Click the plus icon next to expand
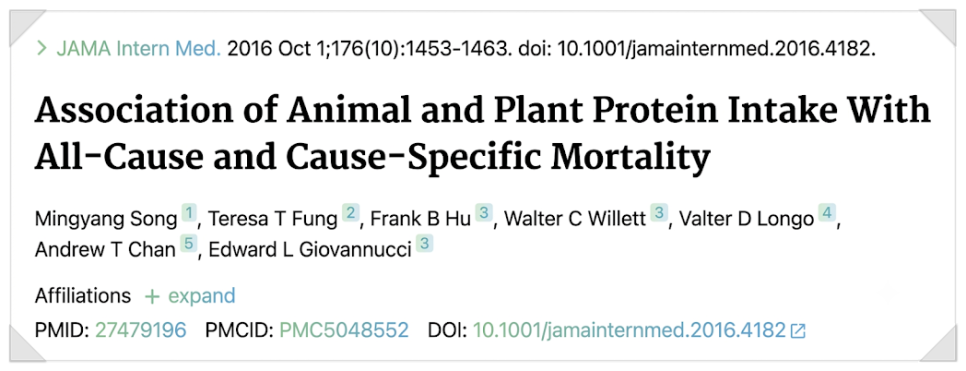This screenshot has width=966, height=371. [x=152, y=297]
